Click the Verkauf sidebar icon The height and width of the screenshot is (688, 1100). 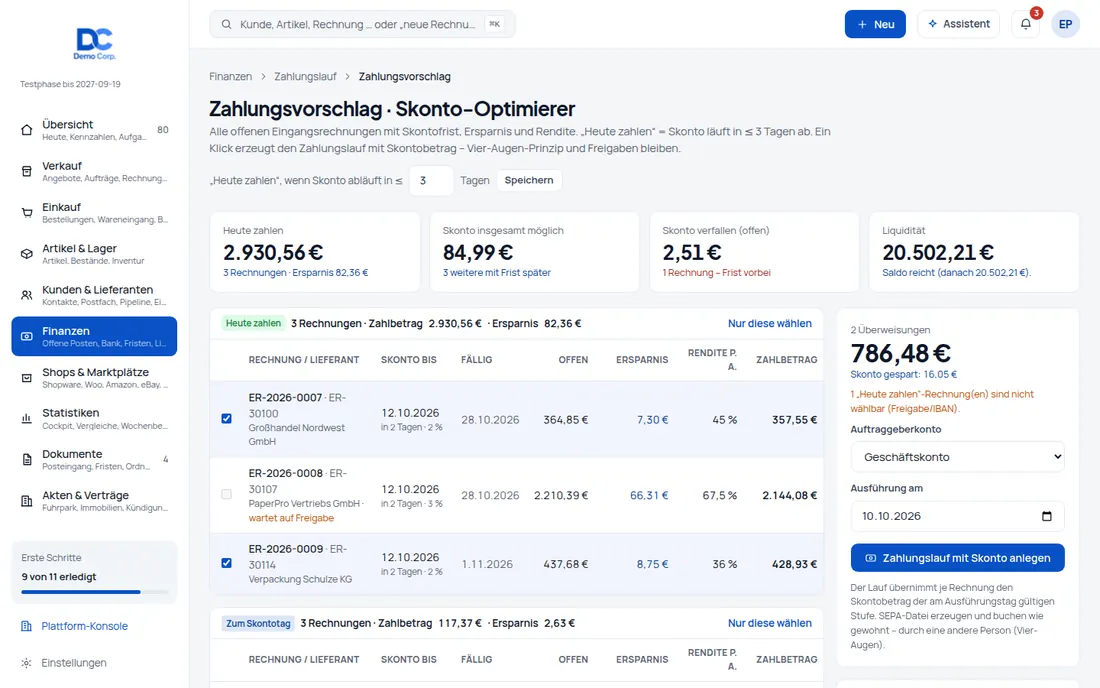[x=27, y=171]
